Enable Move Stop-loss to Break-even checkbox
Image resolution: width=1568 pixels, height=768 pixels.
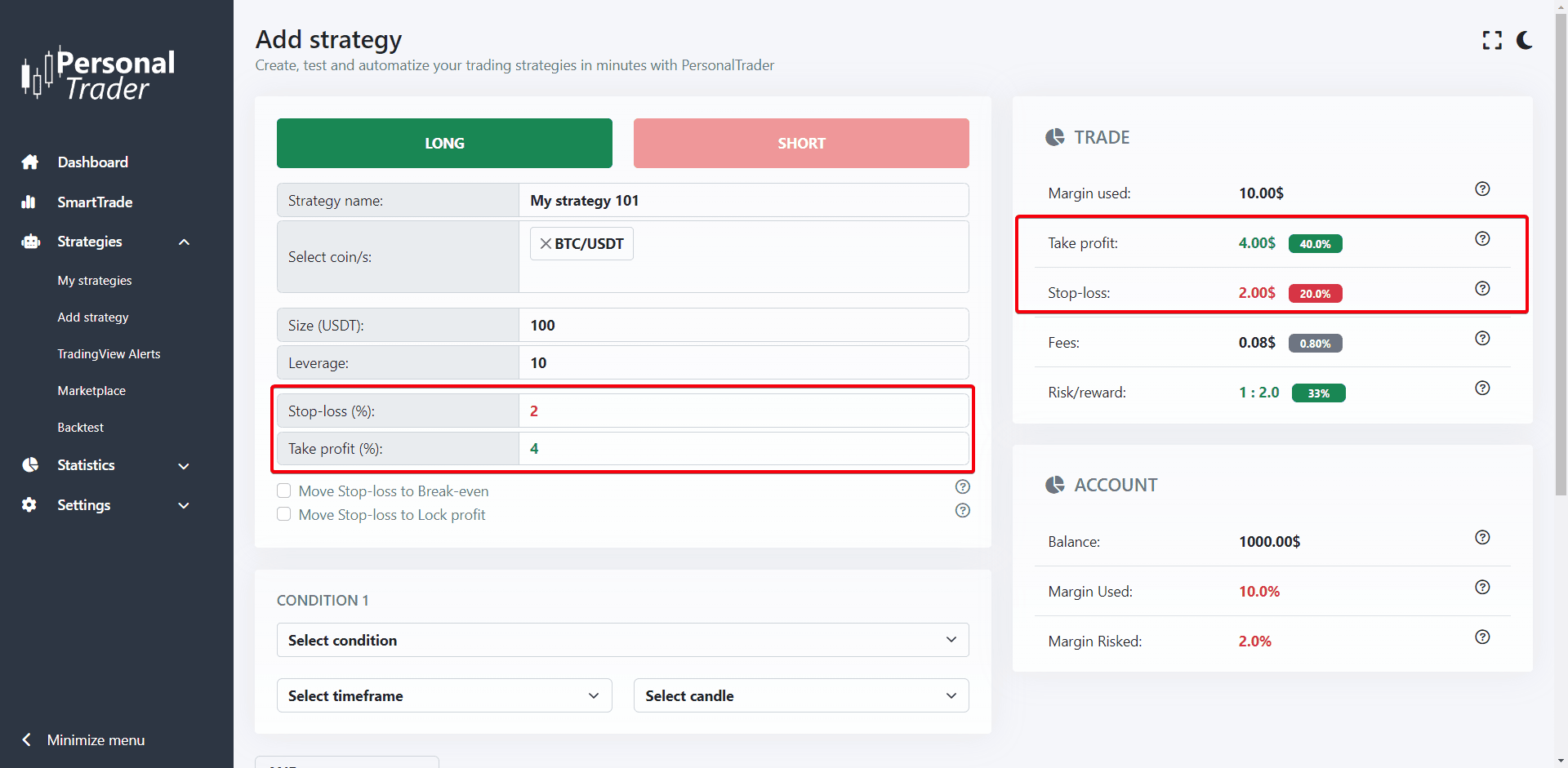point(284,491)
